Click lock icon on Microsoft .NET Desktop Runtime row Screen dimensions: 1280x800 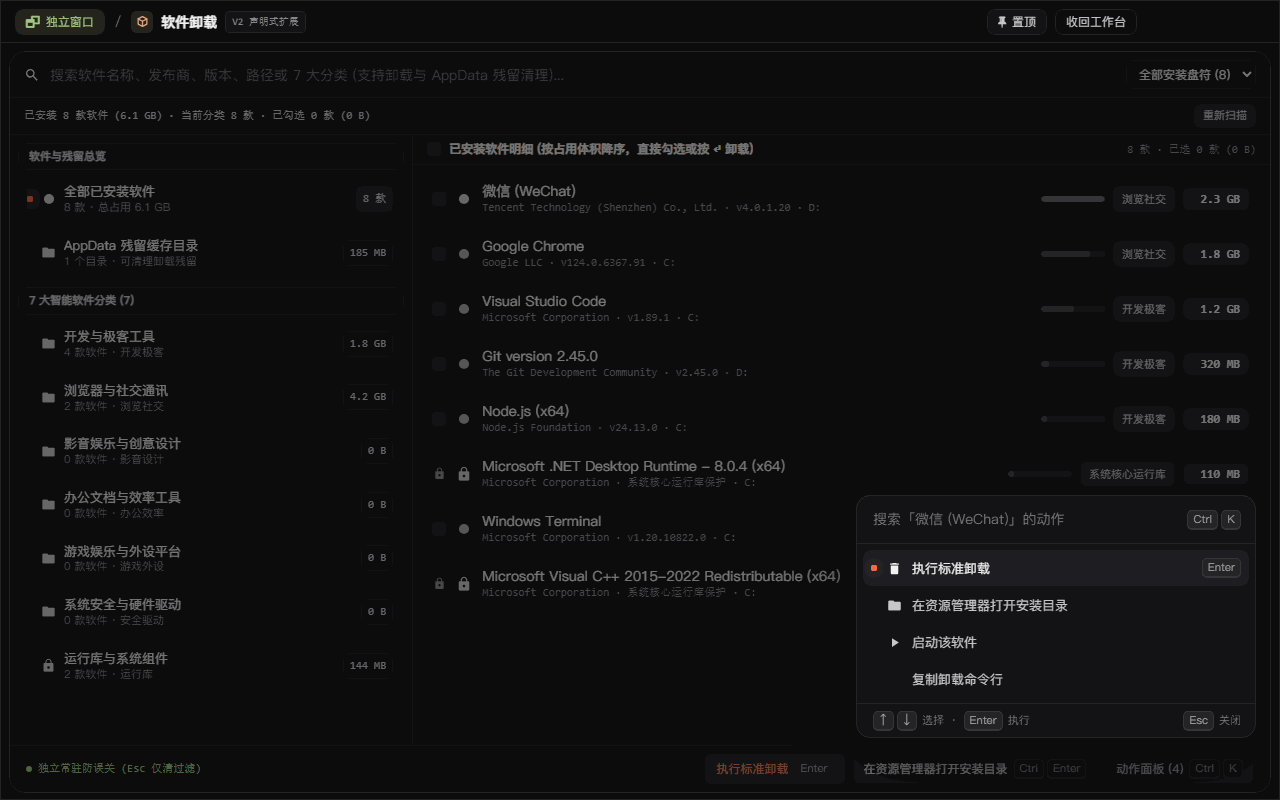[464, 474]
